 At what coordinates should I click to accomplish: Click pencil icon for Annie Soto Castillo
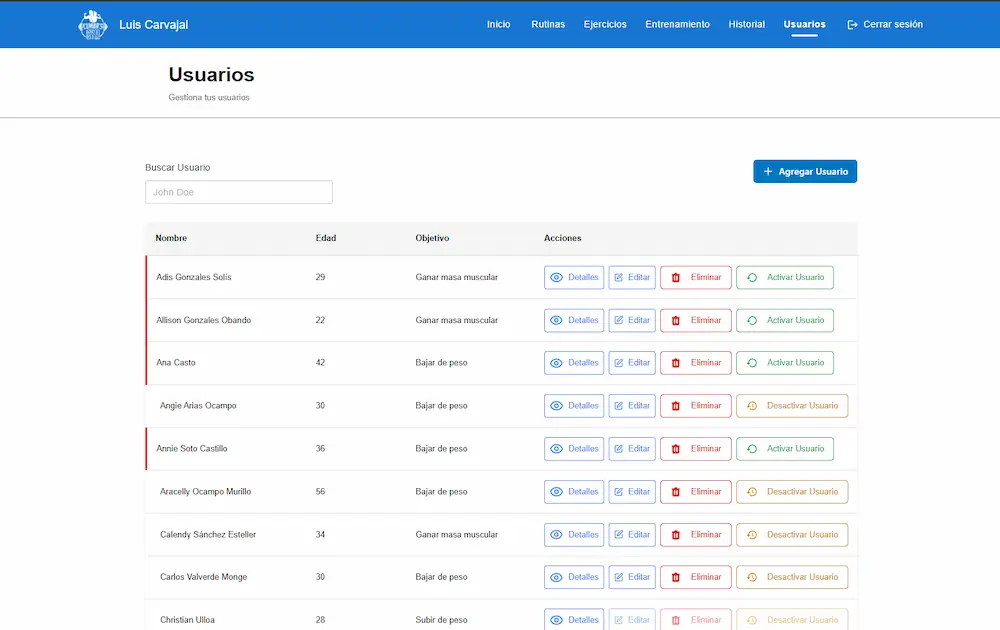click(618, 449)
